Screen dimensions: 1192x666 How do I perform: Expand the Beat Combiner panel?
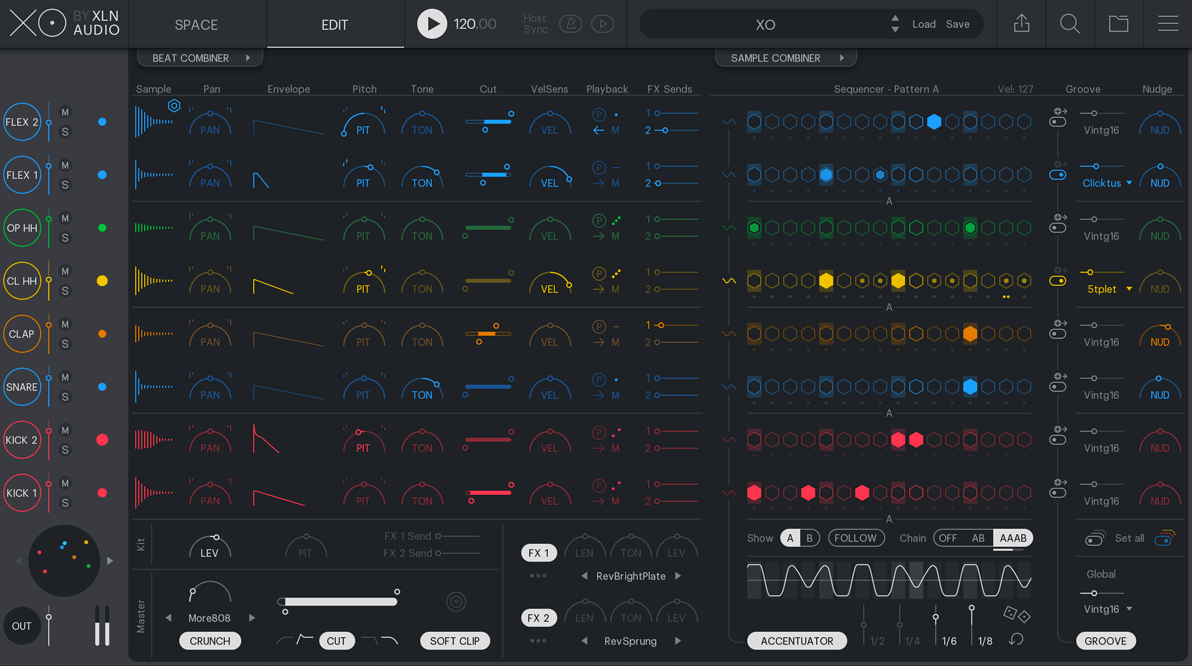coord(200,58)
